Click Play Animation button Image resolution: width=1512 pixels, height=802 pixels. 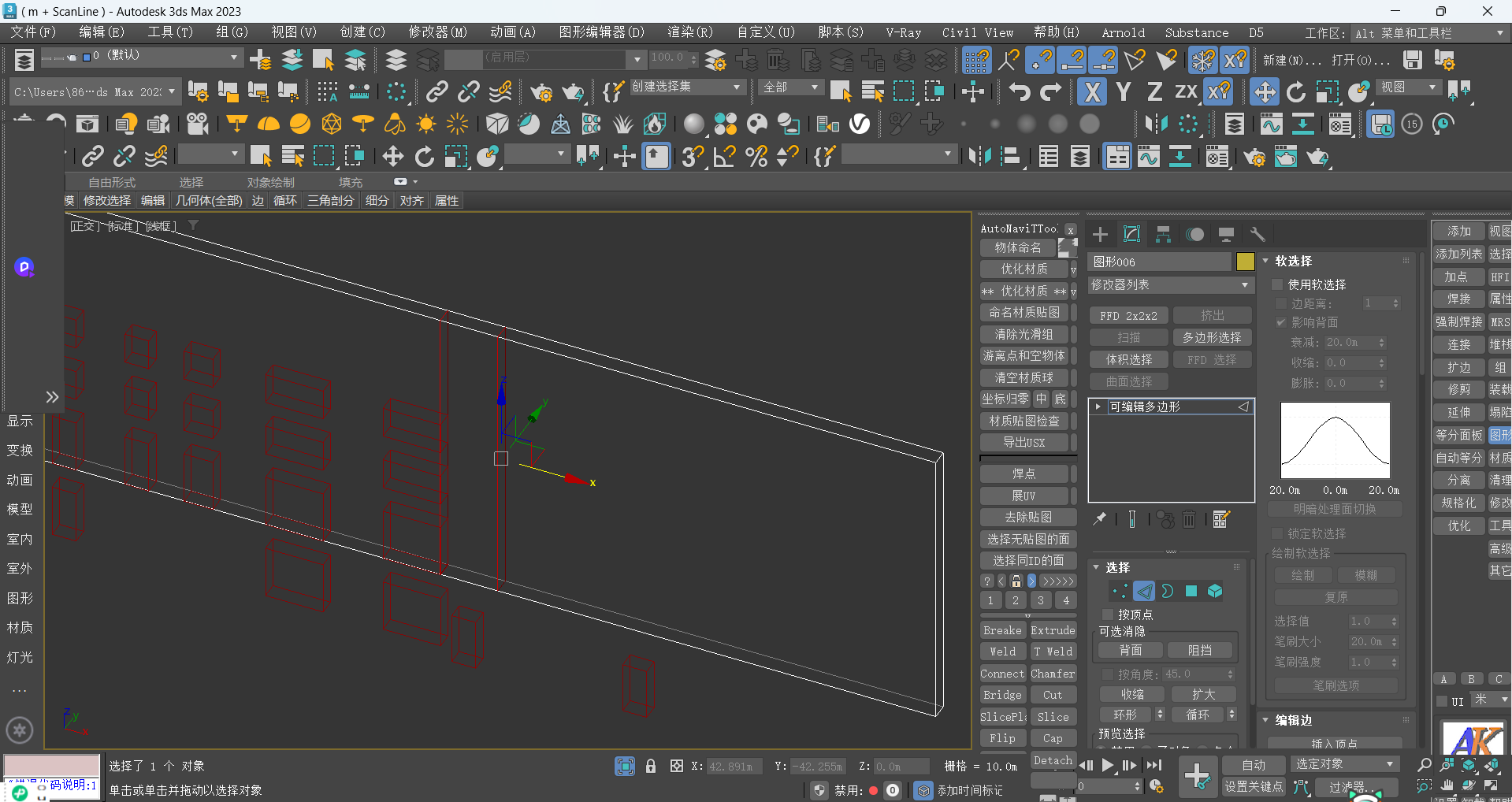[x=1108, y=765]
